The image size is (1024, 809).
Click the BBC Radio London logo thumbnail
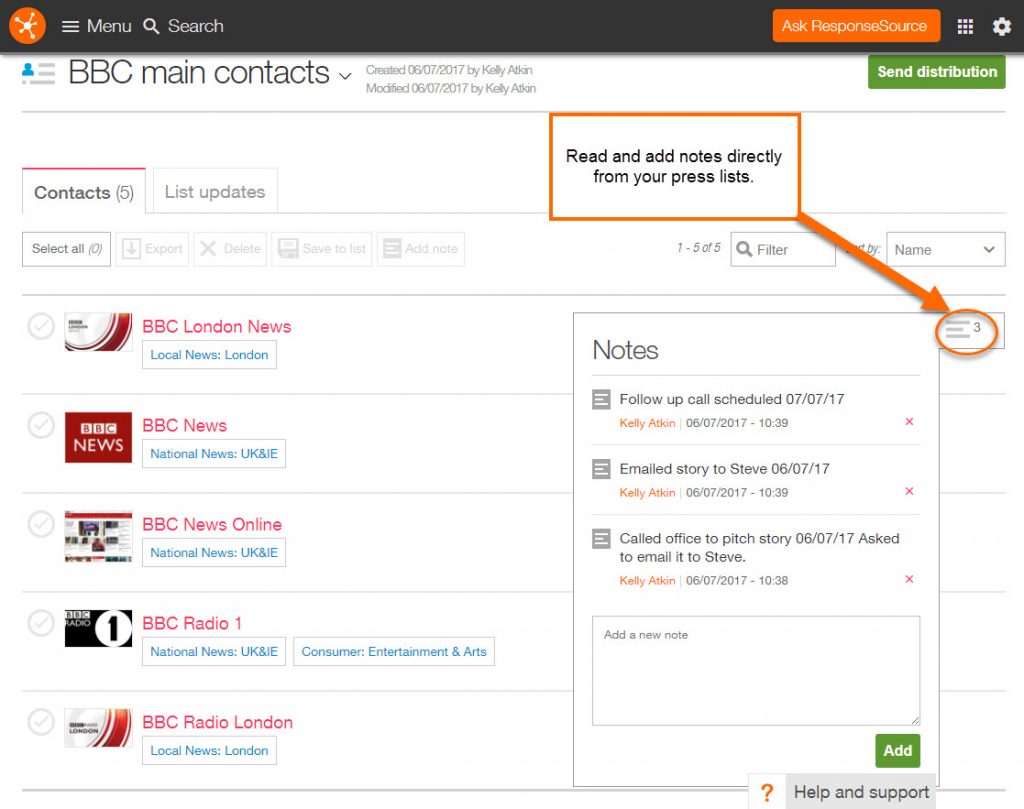tap(99, 728)
